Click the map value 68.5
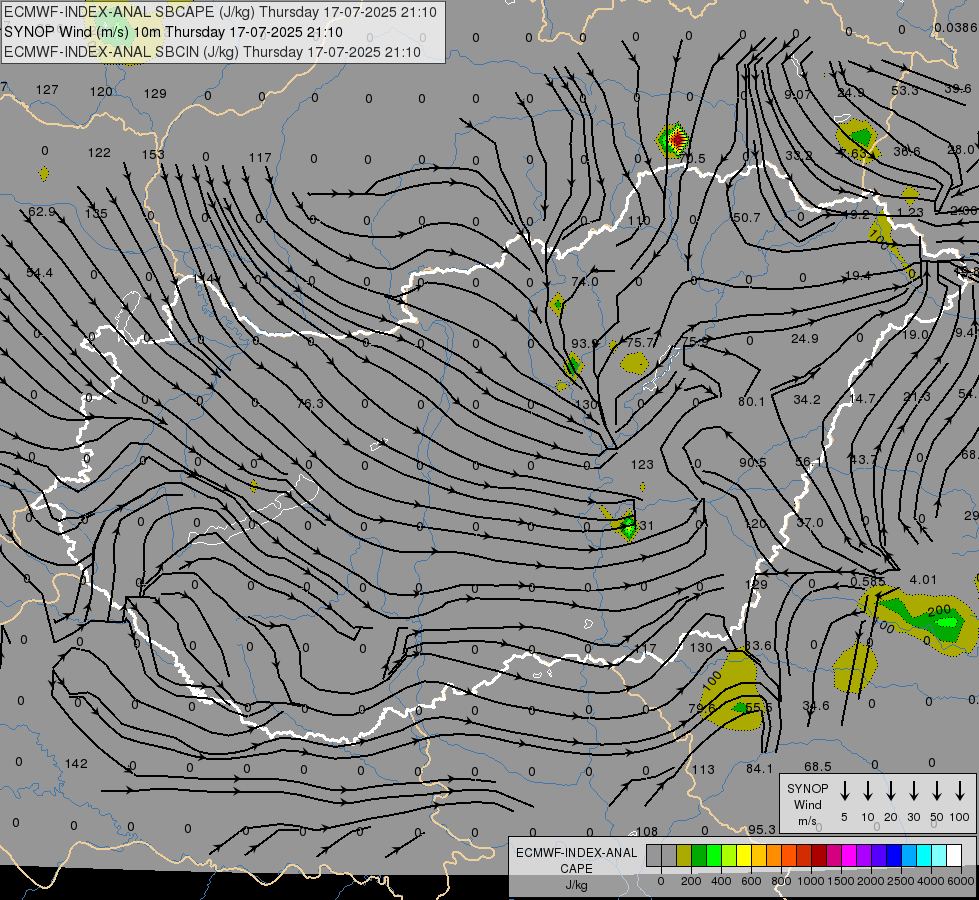 coord(818,766)
